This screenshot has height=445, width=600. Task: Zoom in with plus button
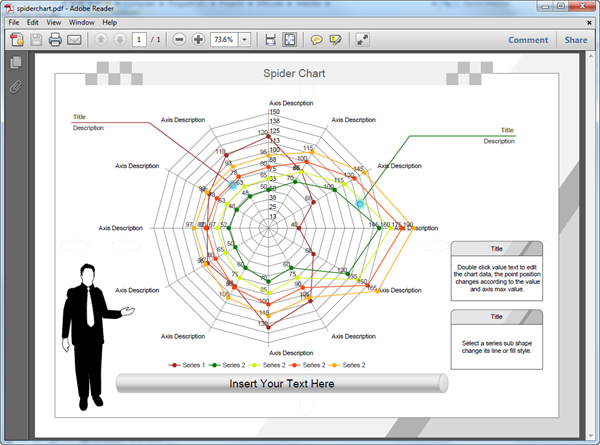coord(198,39)
